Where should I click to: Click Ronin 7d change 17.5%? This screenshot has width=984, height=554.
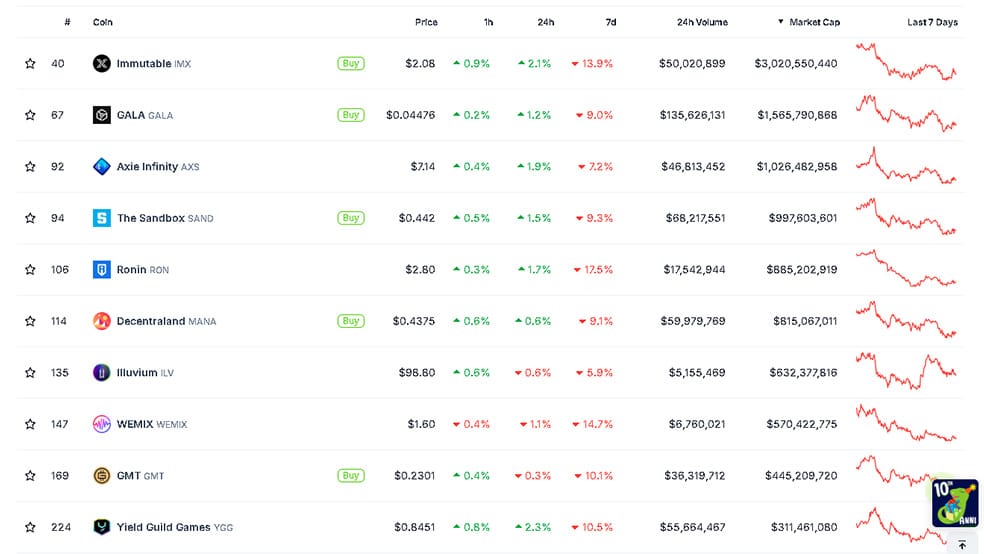click(x=593, y=269)
